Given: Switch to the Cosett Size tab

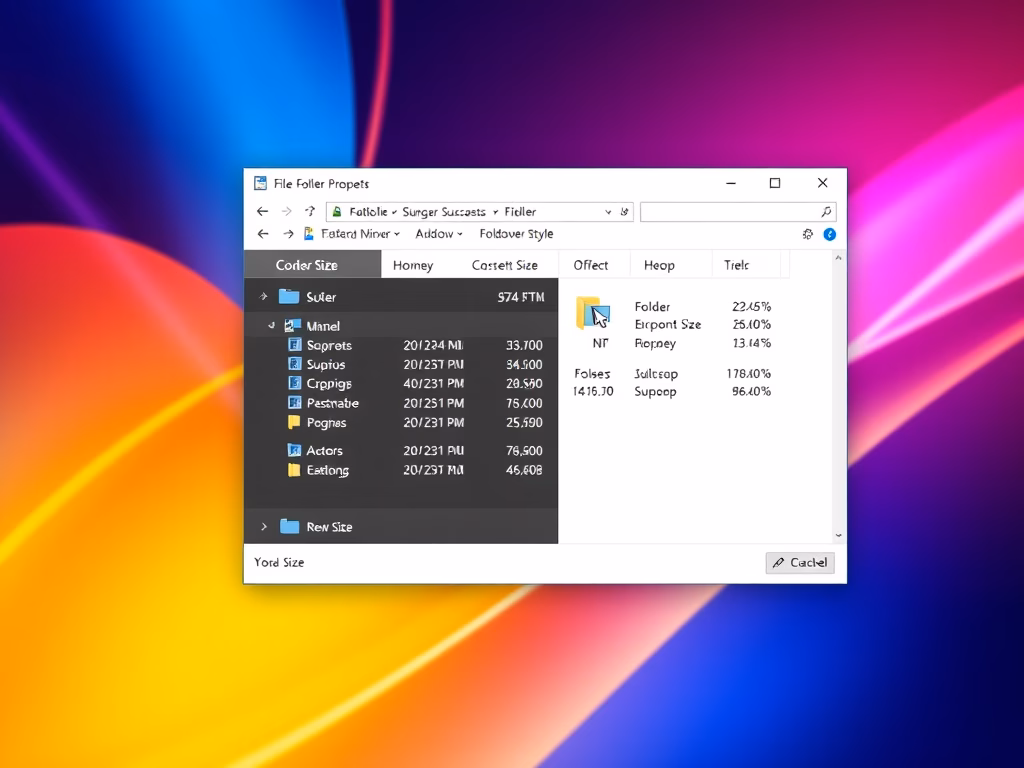Looking at the screenshot, I should click(x=504, y=265).
